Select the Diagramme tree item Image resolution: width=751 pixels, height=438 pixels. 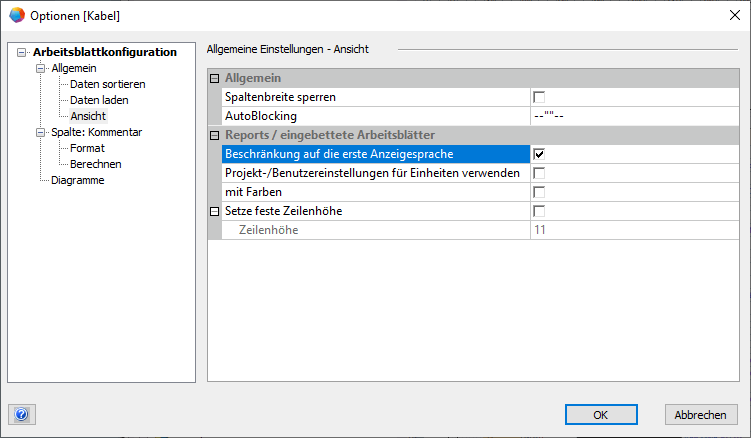78,180
